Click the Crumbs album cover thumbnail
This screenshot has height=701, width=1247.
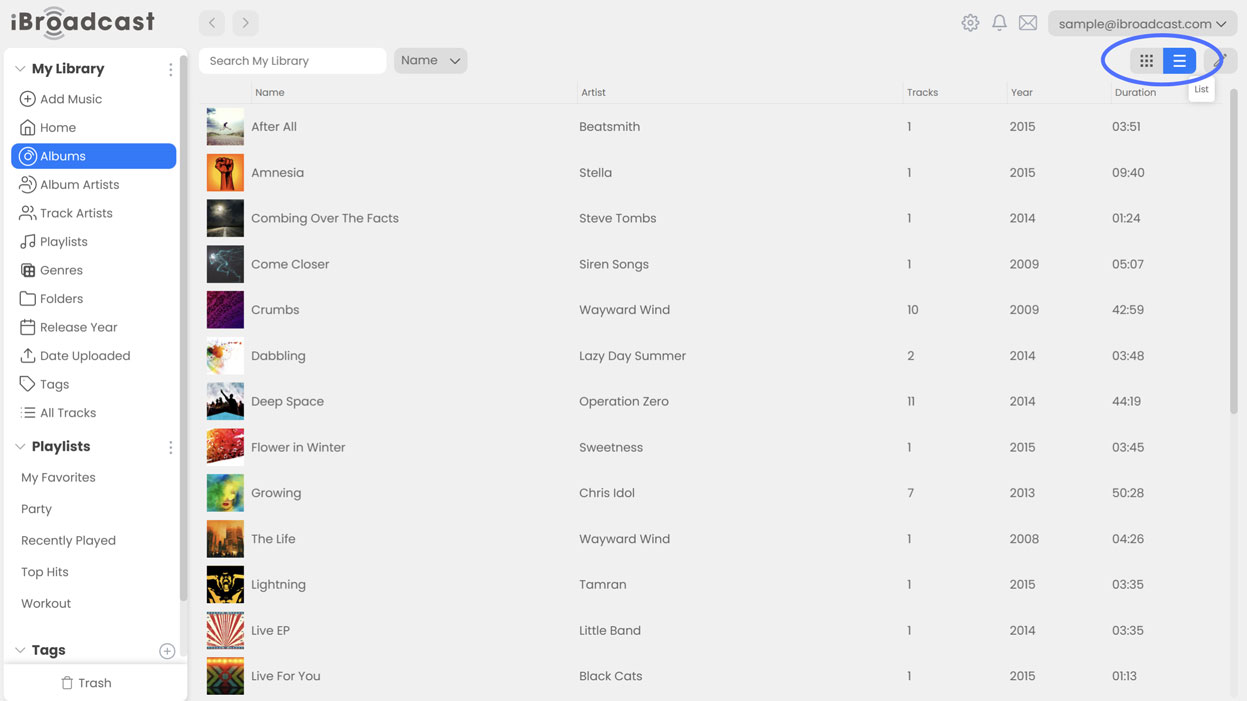tap(225, 310)
